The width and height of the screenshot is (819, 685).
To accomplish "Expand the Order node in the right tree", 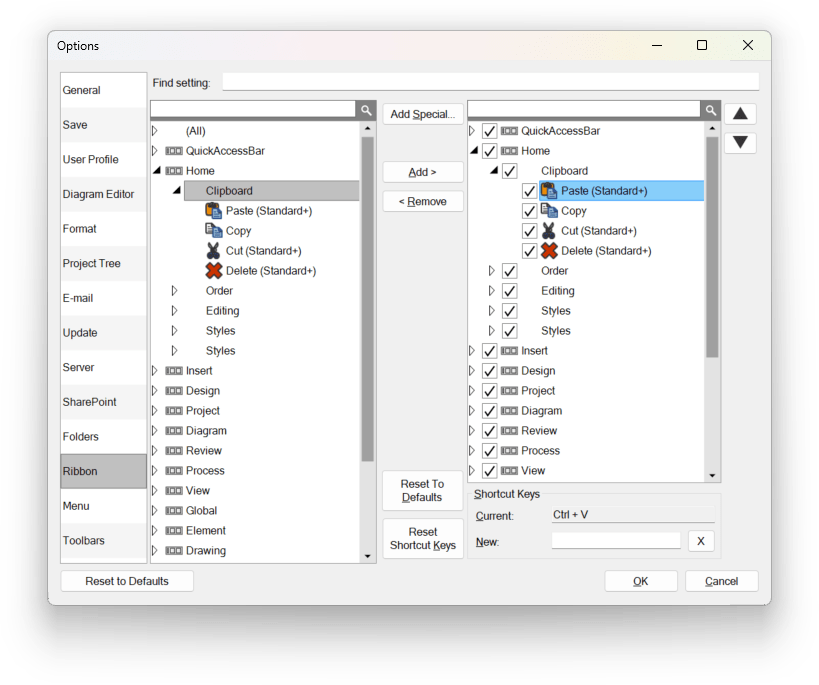I will pos(490,270).
